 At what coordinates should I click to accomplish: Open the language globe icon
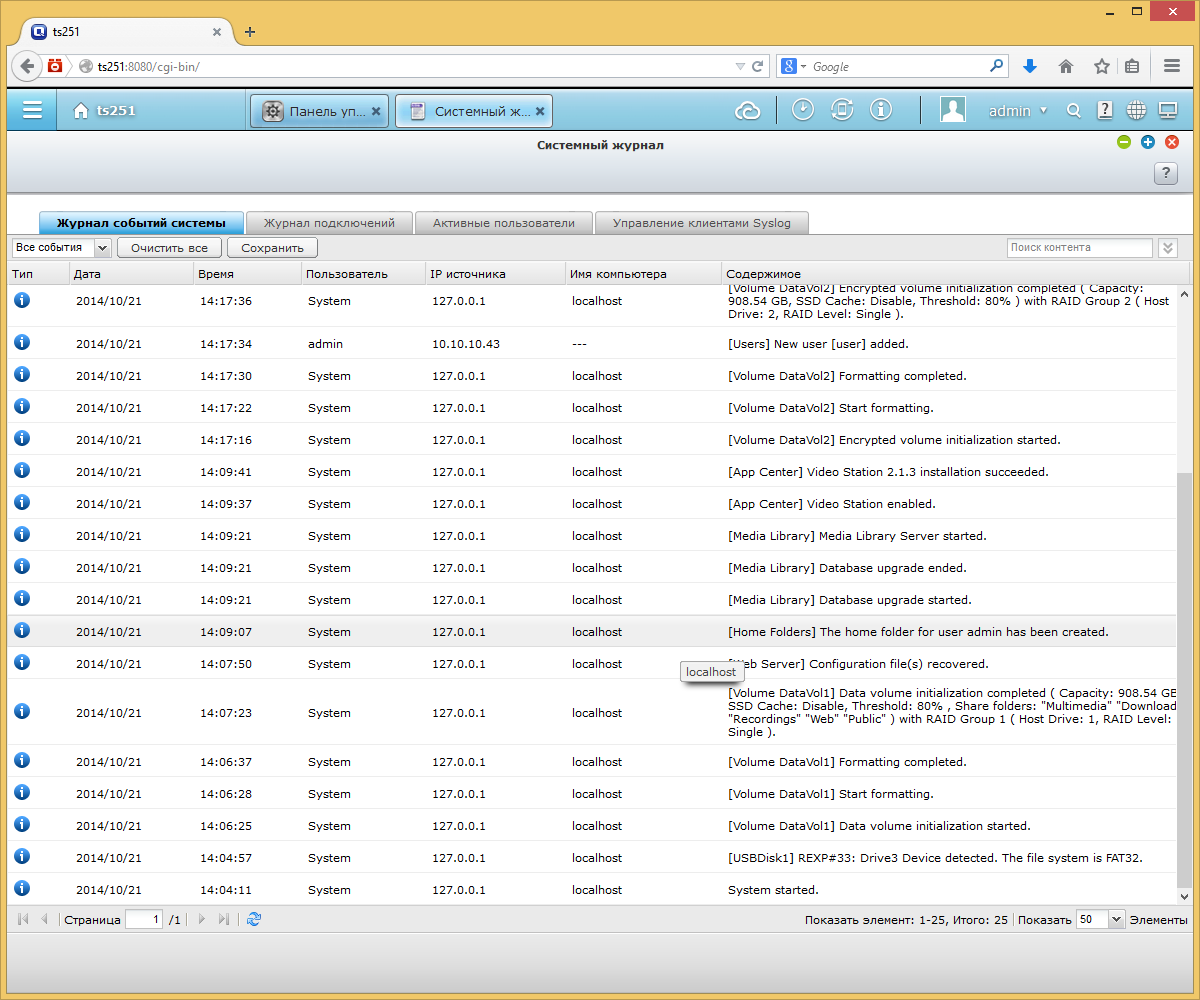[1136, 110]
